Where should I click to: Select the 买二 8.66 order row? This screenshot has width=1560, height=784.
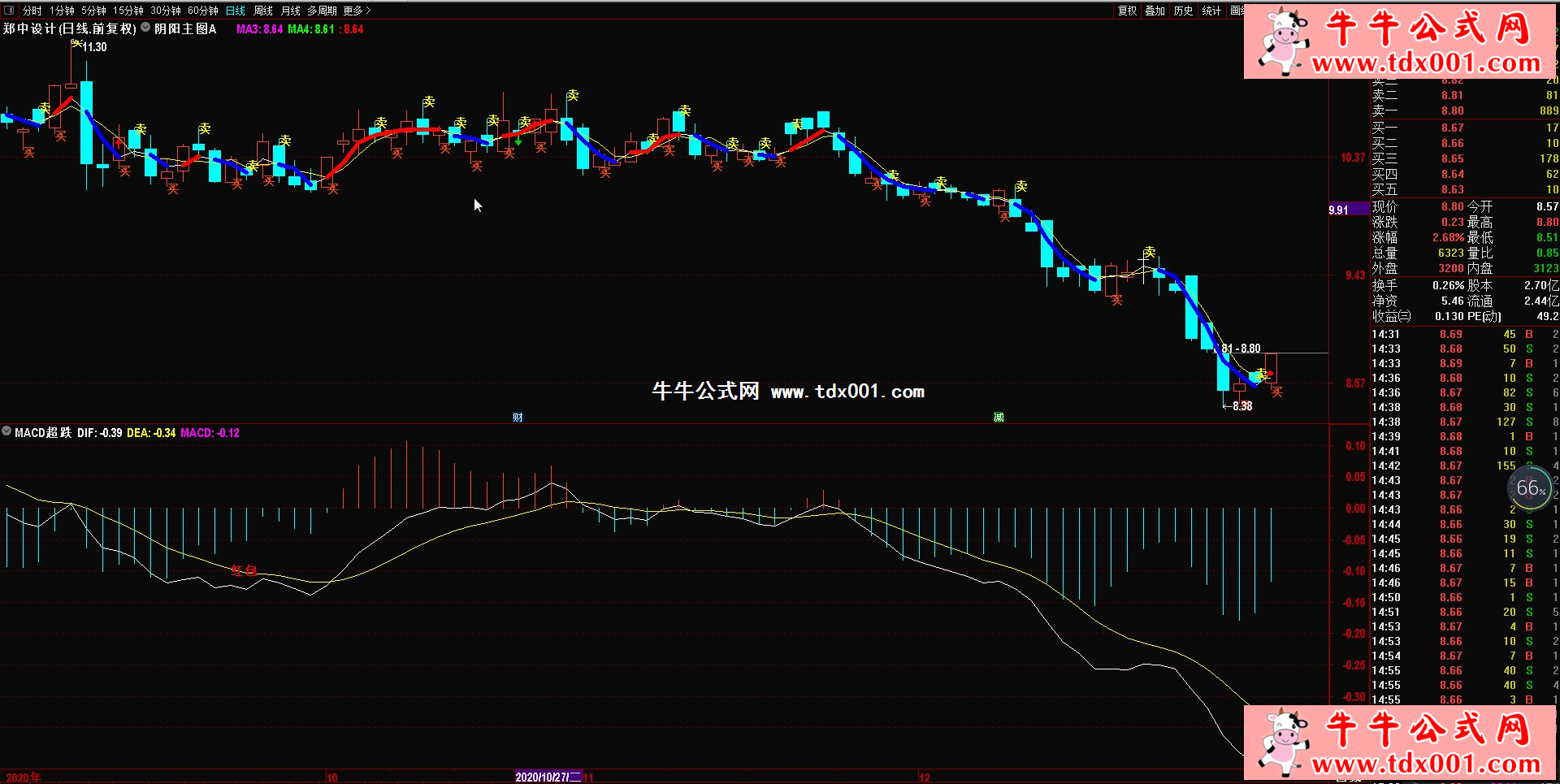1464,143
